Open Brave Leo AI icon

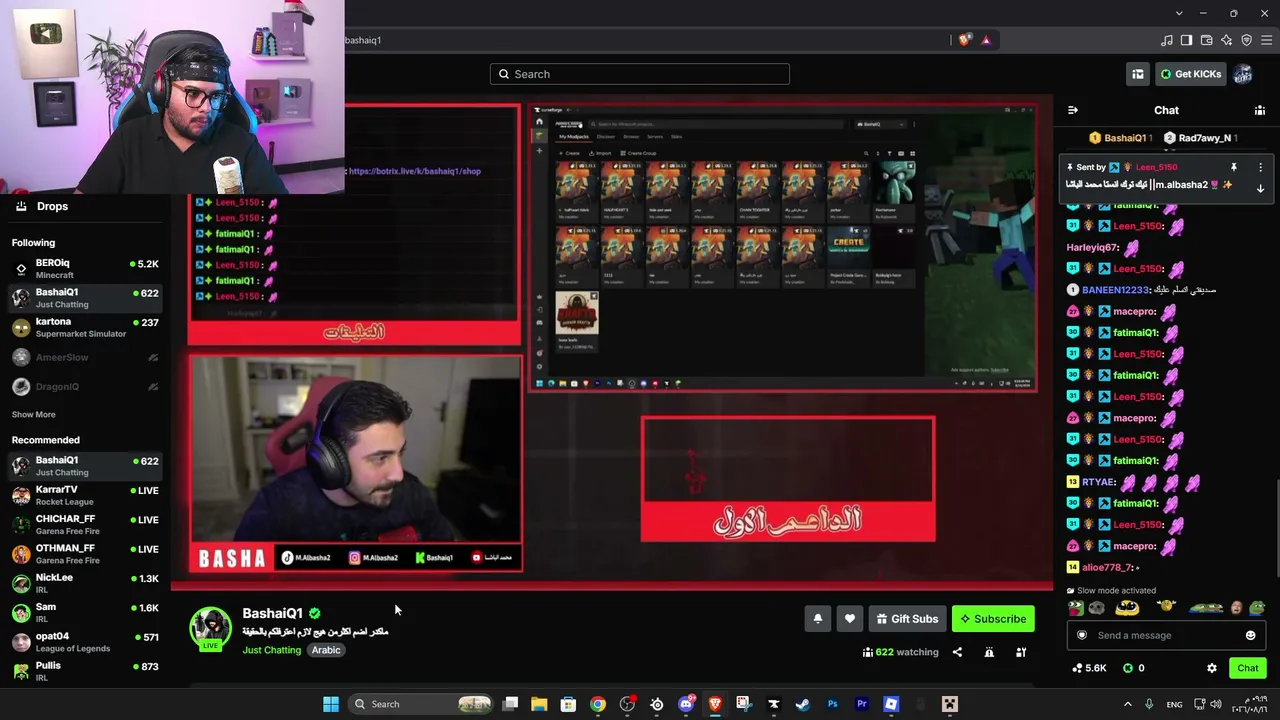tap(1226, 40)
